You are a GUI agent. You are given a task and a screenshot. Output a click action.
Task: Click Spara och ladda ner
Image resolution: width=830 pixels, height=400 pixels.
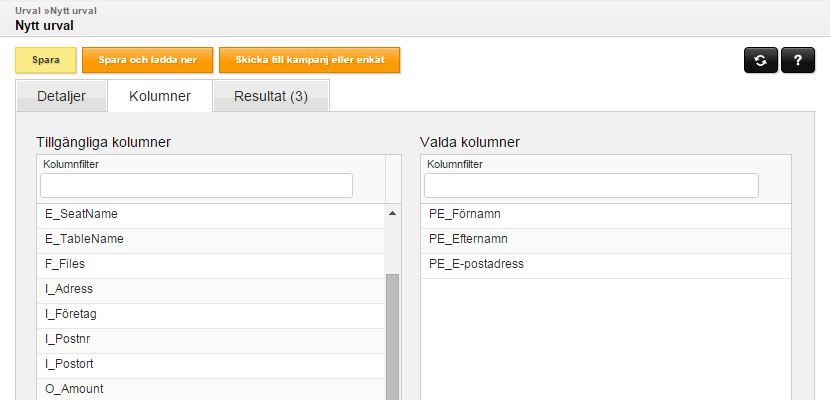(148, 60)
